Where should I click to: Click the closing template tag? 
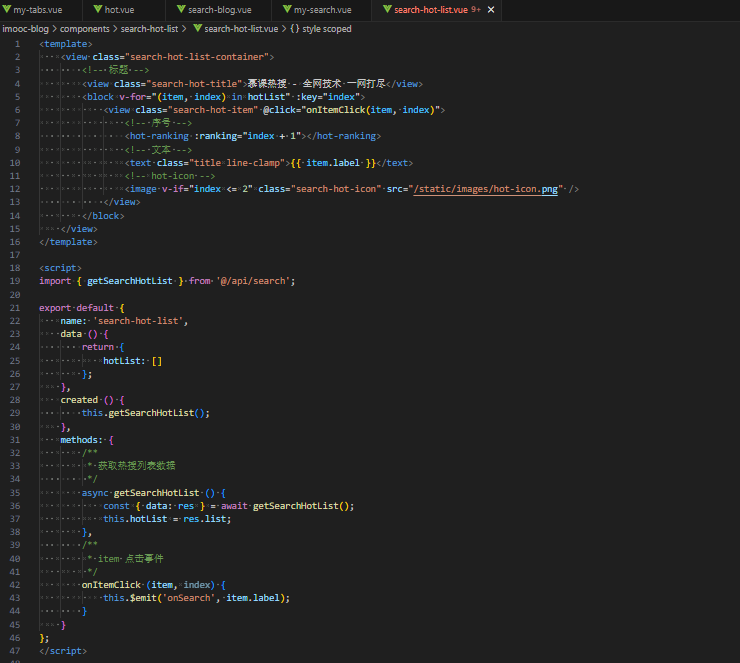tap(68, 242)
